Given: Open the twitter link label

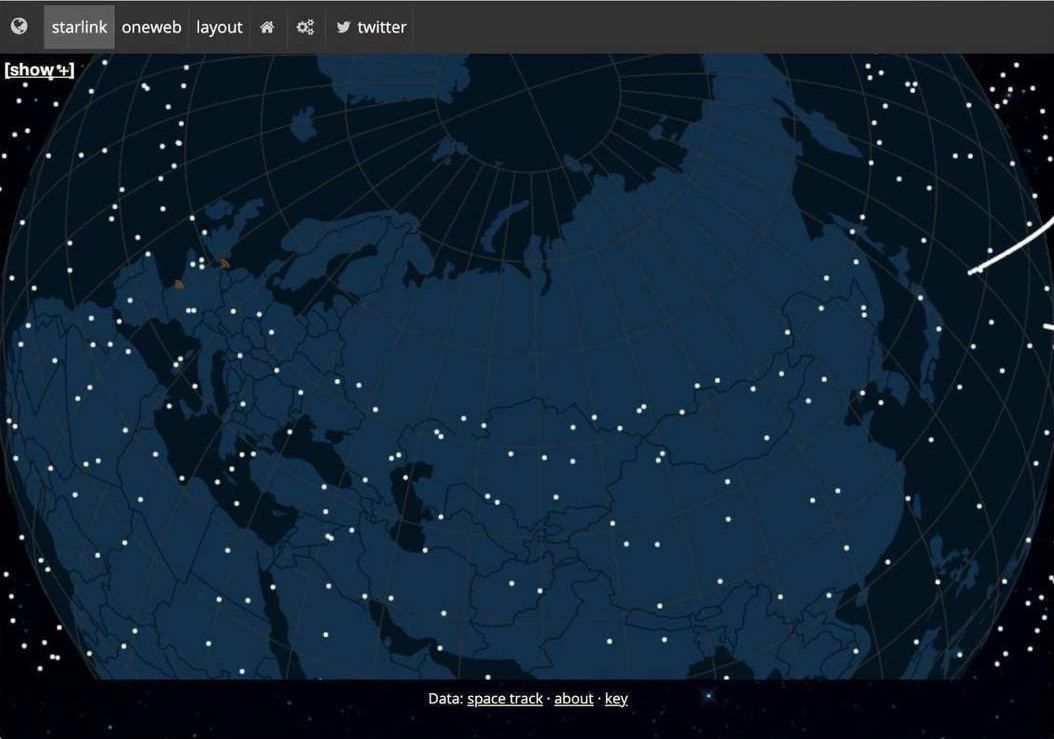Looking at the screenshot, I should click(x=382, y=27).
